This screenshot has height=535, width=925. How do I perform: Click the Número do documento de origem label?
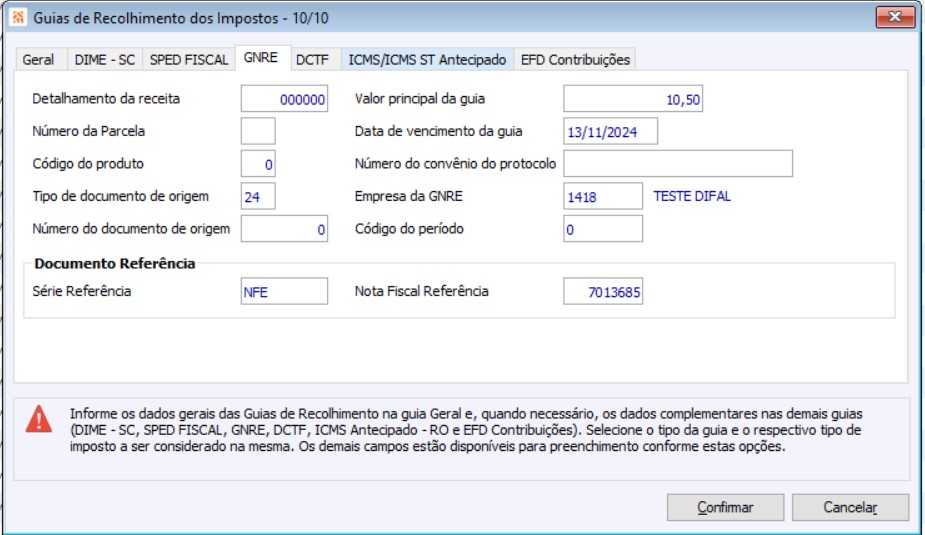click(131, 228)
